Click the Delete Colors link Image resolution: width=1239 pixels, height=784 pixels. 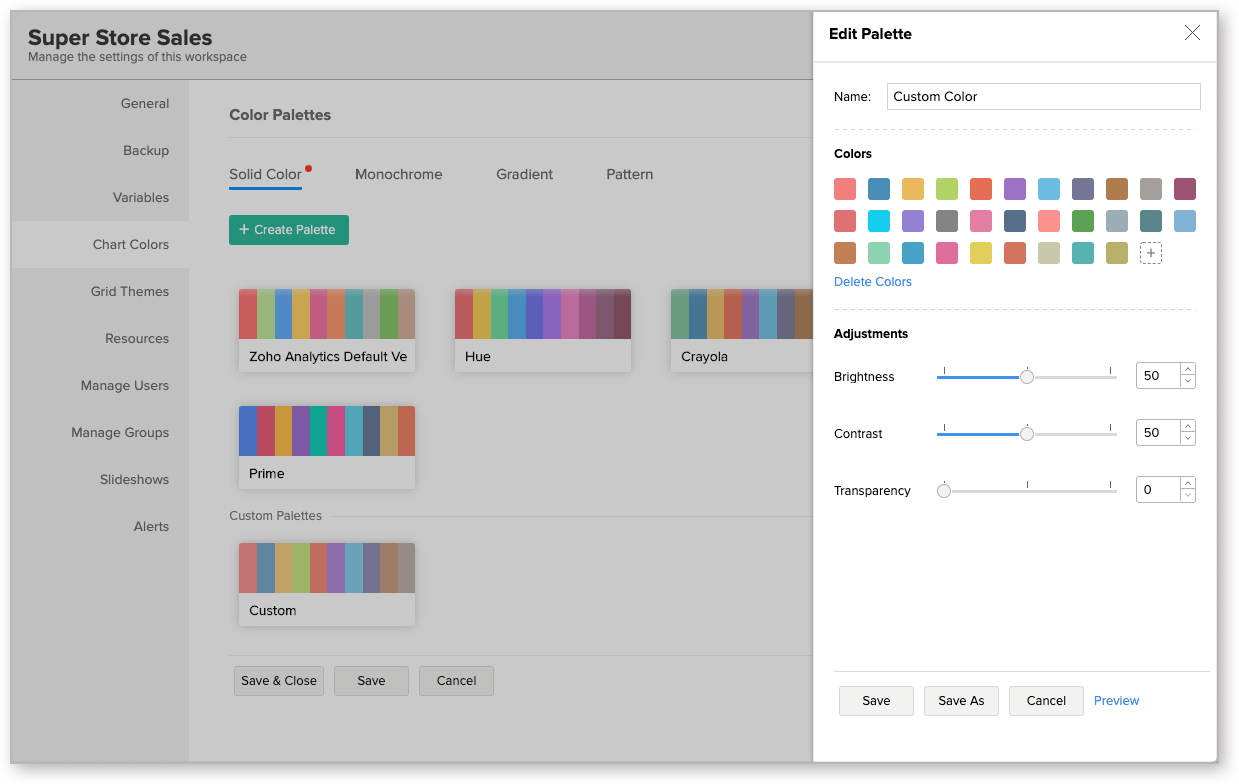(x=872, y=281)
